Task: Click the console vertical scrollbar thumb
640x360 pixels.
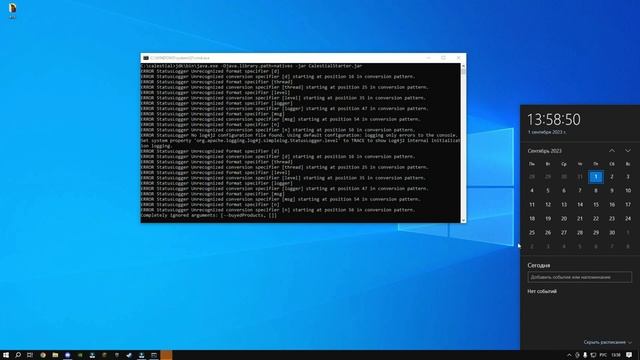Action: (x=463, y=72)
